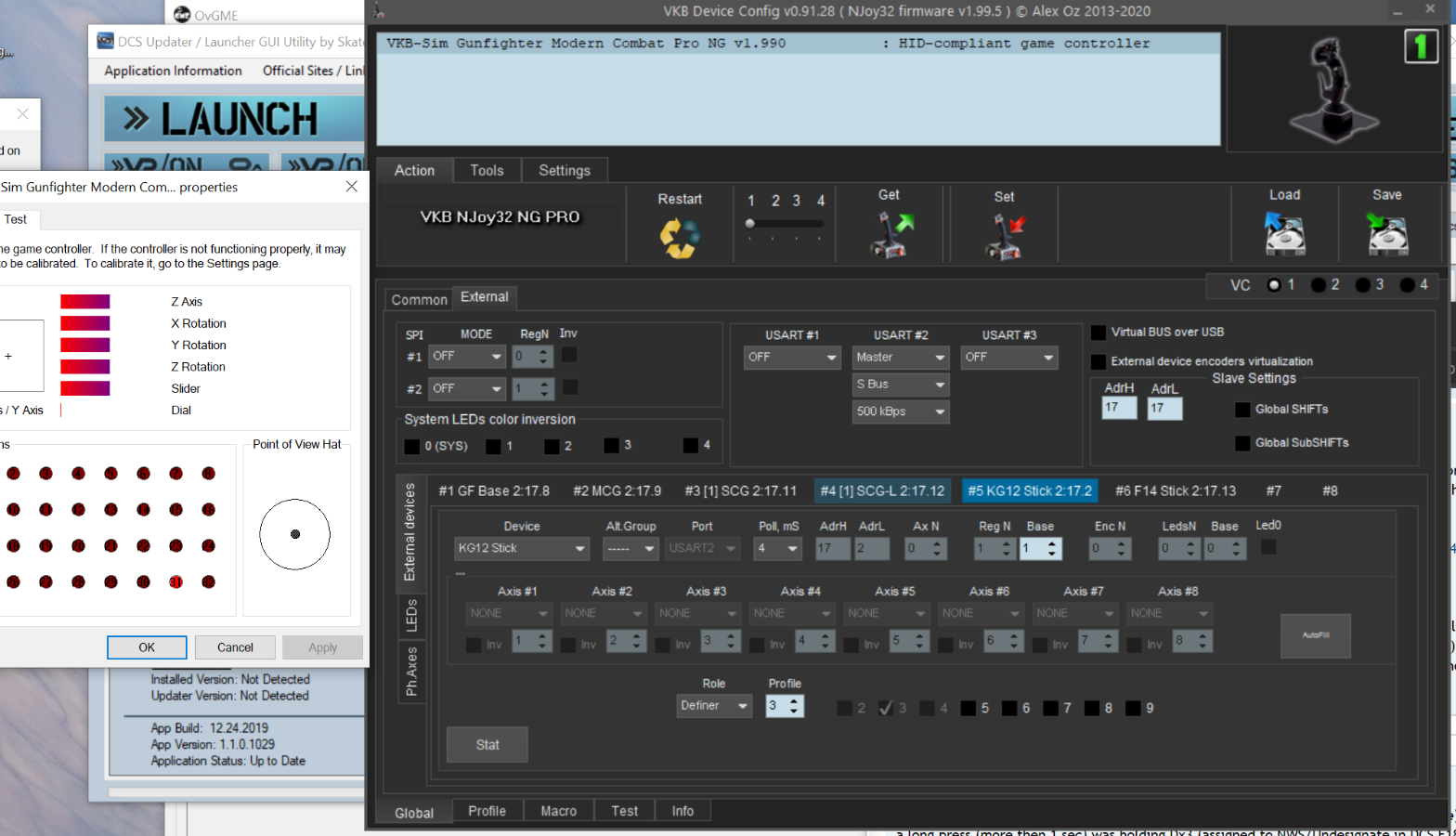This screenshot has width=1456, height=836.
Task: Open the S Bus dropdown
Action: (901, 385)
